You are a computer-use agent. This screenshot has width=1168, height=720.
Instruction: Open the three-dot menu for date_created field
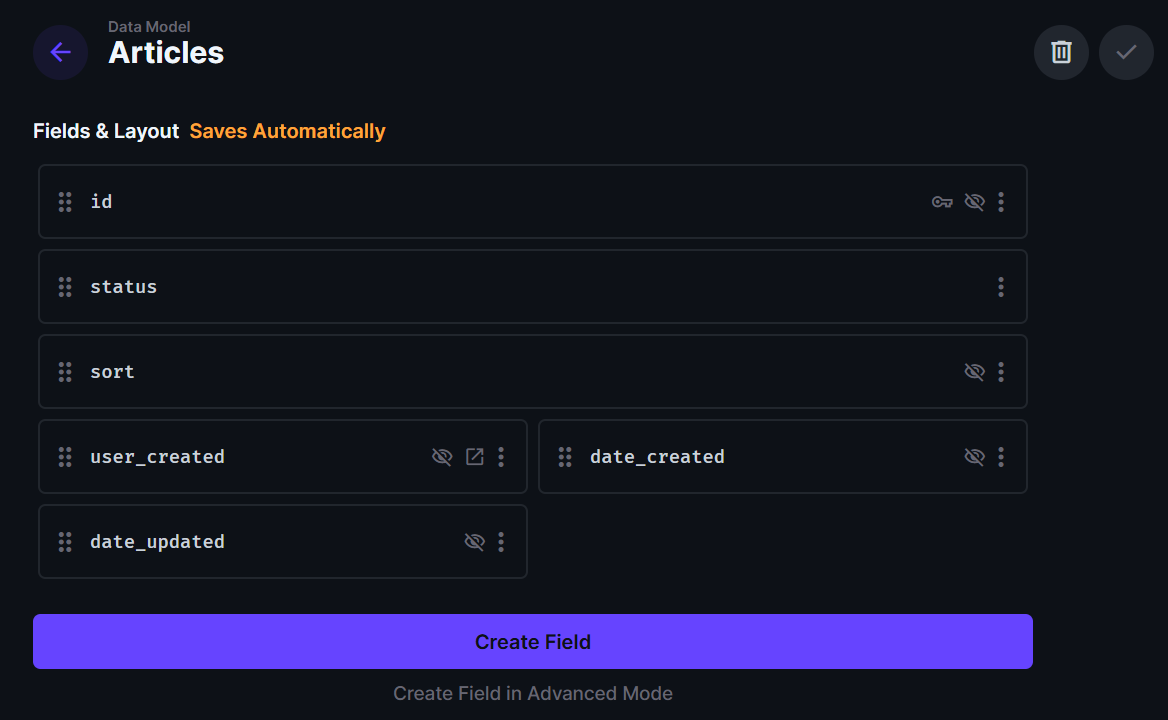coord(1001,457)
